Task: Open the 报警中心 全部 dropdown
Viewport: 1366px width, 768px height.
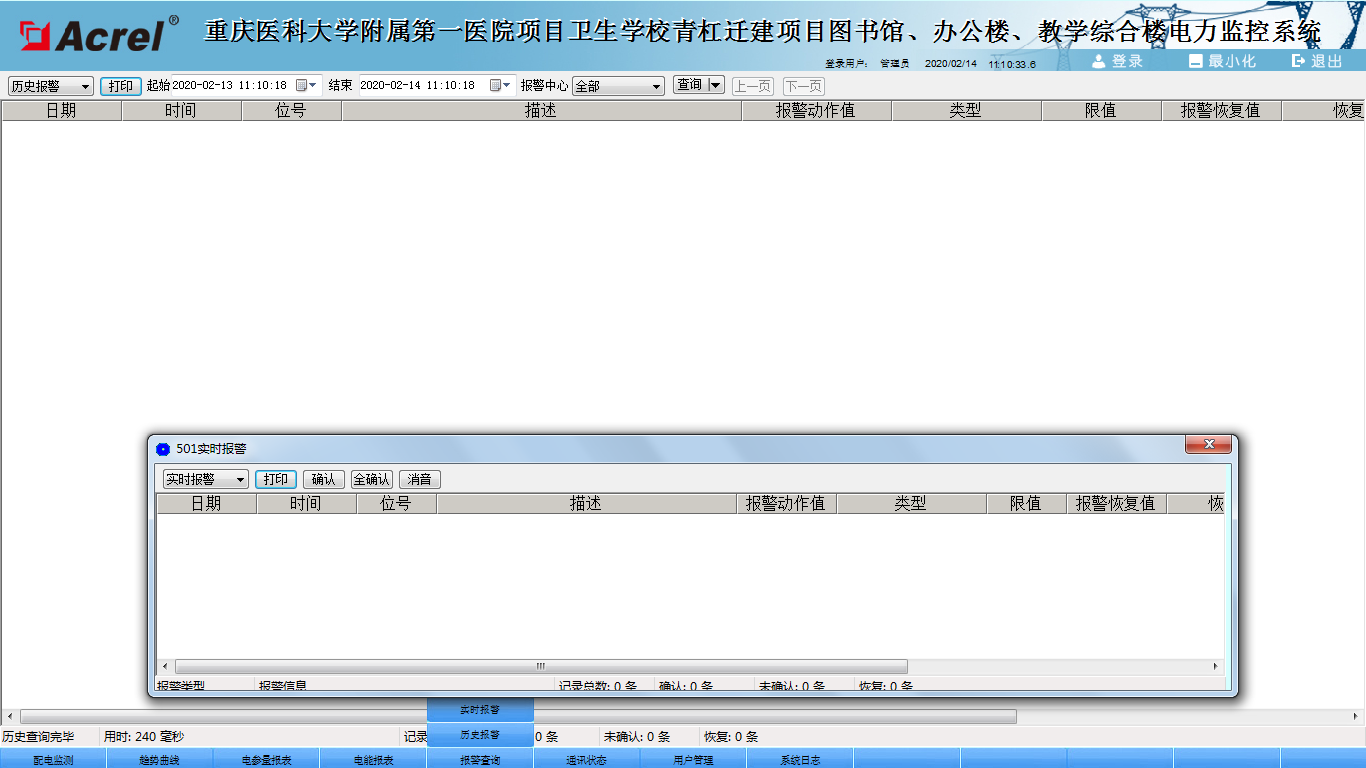Action: pyautogui.click(x=656, y=87)
